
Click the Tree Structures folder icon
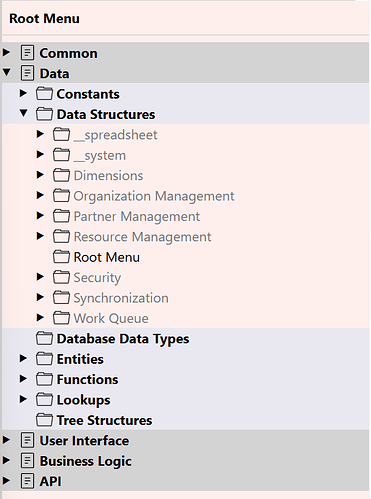[x=44, y=420]
